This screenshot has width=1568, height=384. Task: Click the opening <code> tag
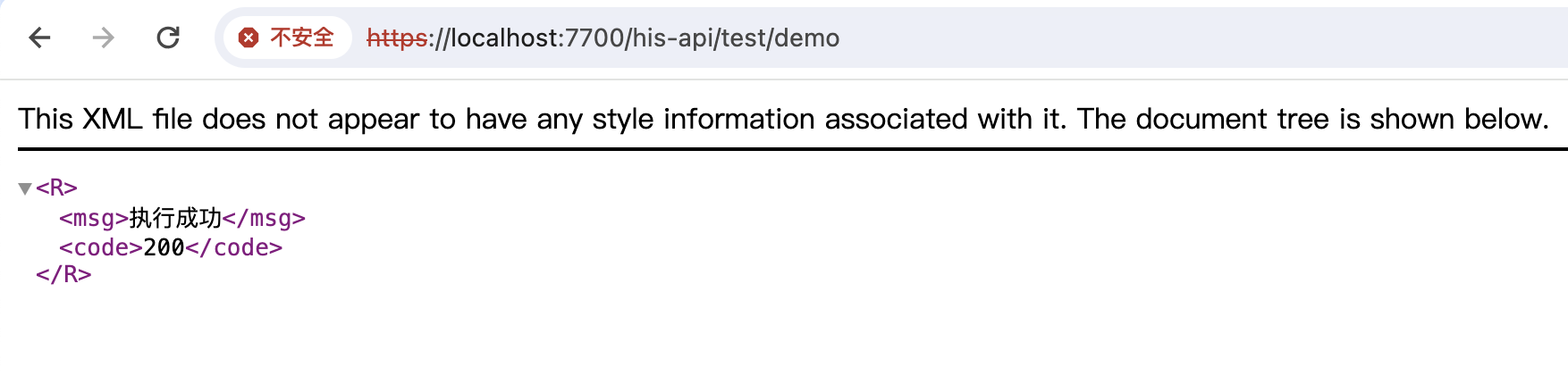click(101, 247)
